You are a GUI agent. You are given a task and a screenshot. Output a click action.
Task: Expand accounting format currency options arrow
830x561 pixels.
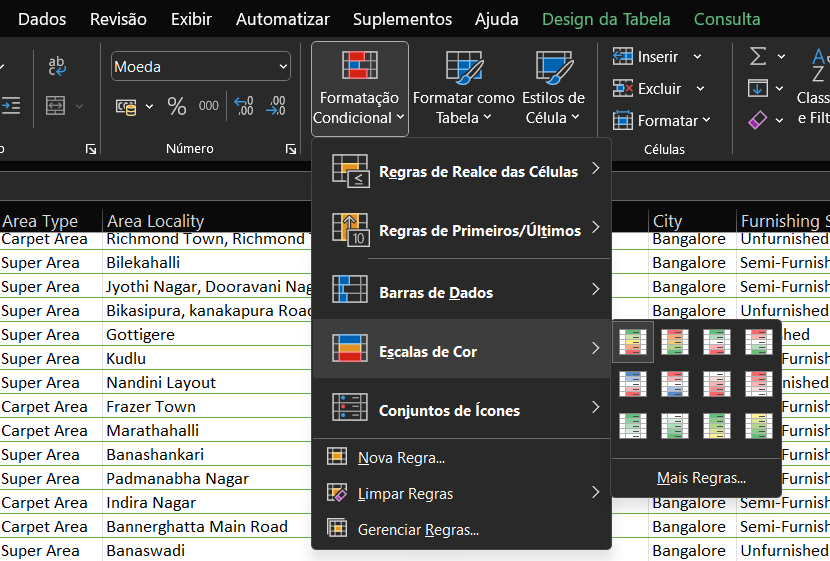coord(149,106)
